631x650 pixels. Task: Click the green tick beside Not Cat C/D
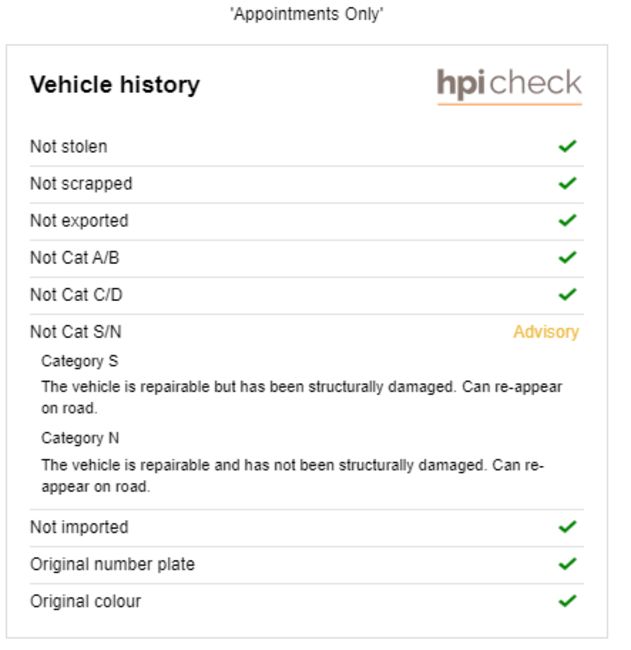pyautogui.click(x=567, y=295)
